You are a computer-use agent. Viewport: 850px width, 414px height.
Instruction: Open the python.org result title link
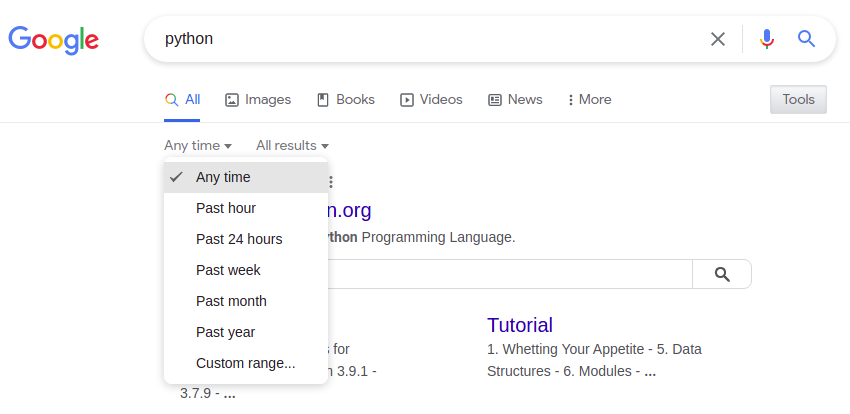click(x=350, y=210)
